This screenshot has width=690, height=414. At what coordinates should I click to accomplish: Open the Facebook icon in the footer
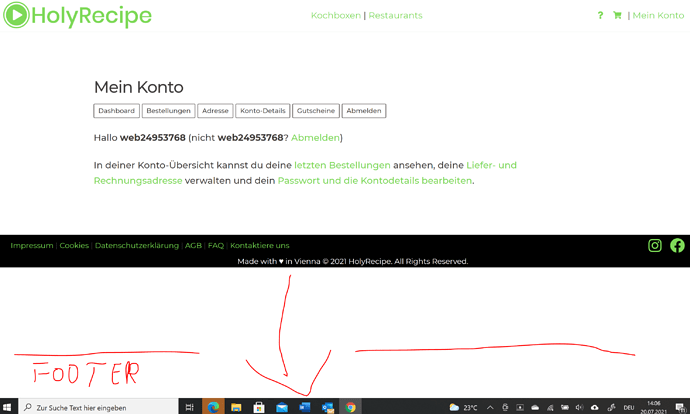point(677,245)
